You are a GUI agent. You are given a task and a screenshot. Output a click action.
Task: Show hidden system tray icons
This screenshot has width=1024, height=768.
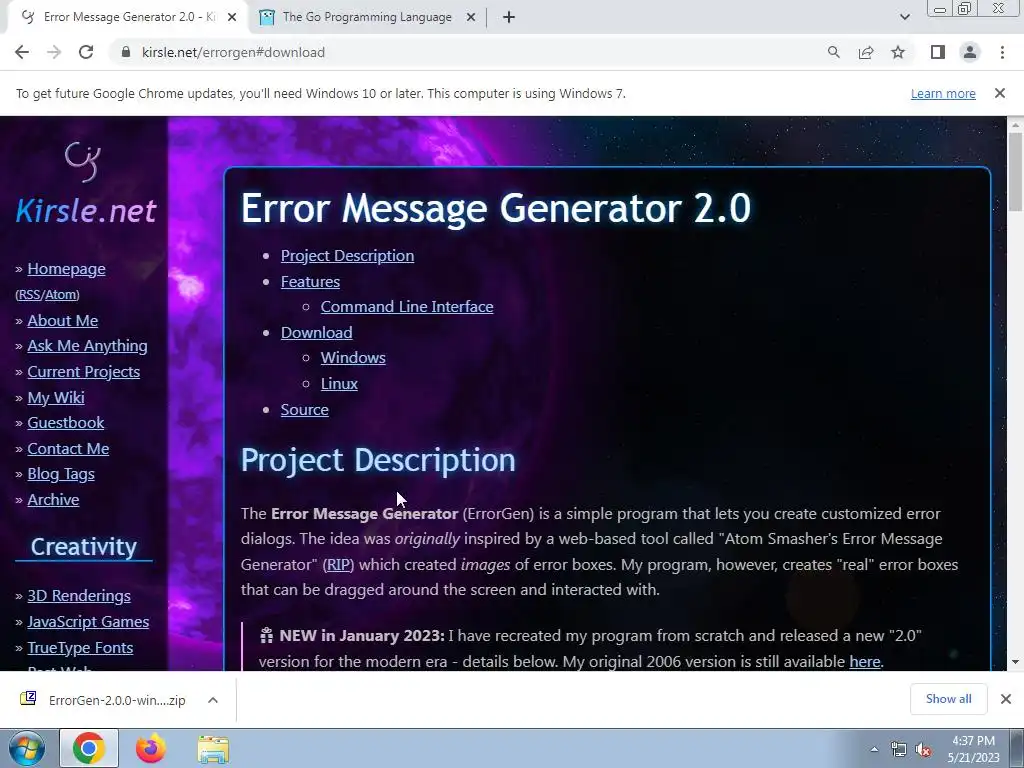pos(874,750)
